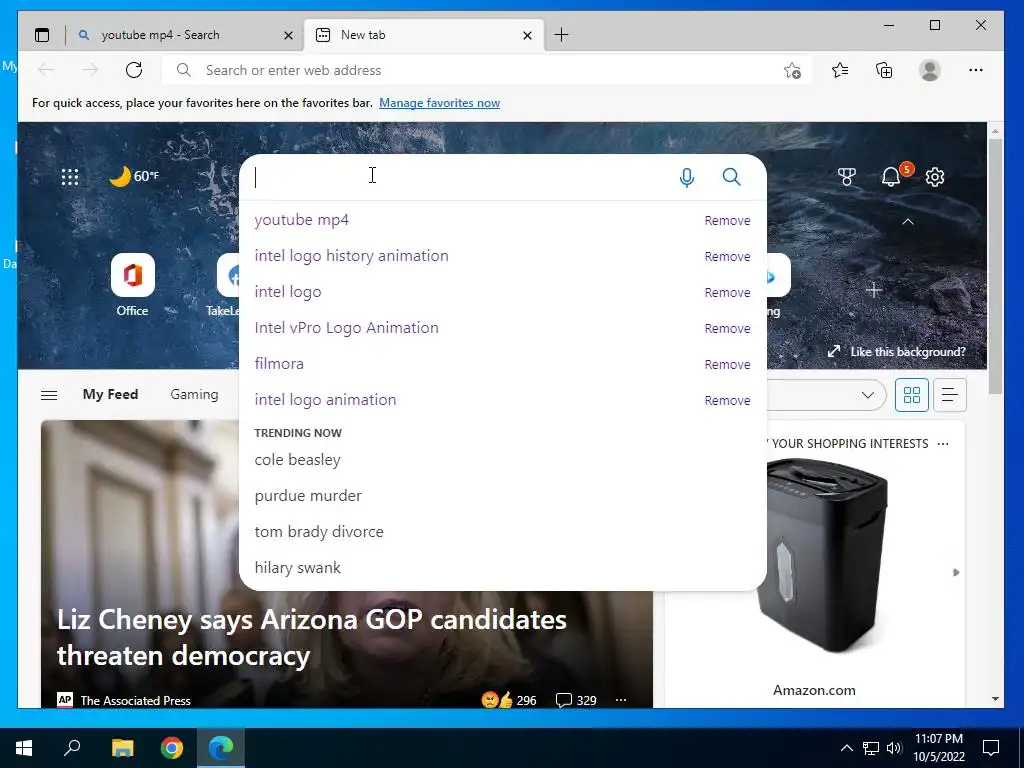Add a quick link with plus icon
Viewport: 1024px width, 768px height.
click(x=874, y=289)
